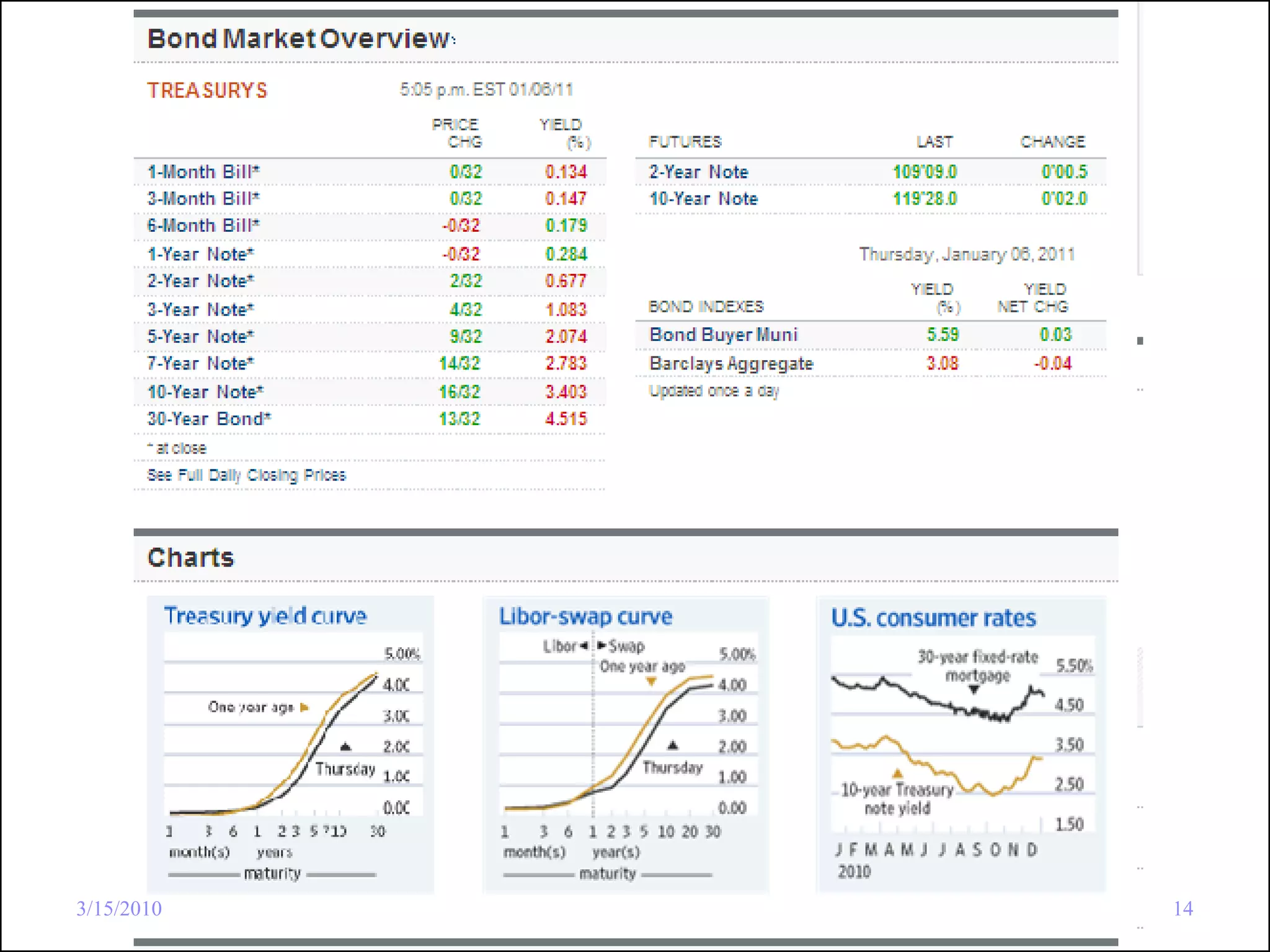Click the 30-year fixed-rate mortgage triangle marker
Screen dimensions: 1270x952
[974, 690]
